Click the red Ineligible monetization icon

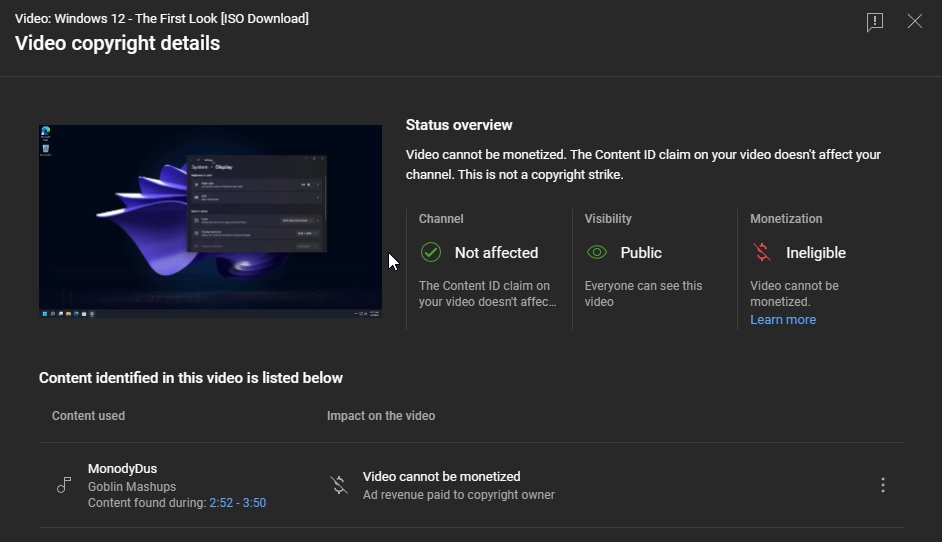(x=762, y=252)
